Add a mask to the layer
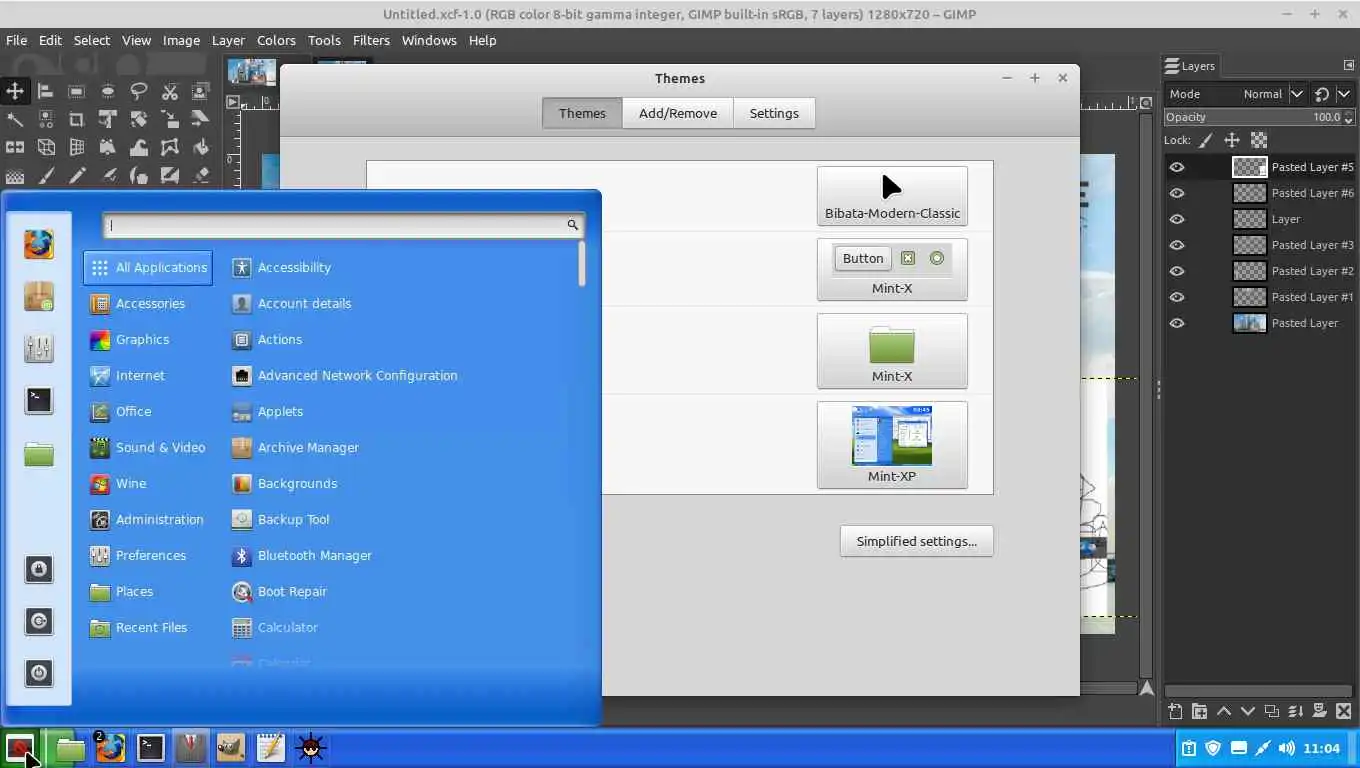Image resolution: width=1360 pixels, height=768 pixels. [1320, 711]
